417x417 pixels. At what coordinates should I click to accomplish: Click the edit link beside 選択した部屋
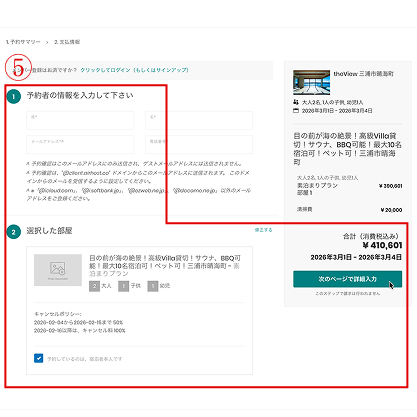point(263,230)
